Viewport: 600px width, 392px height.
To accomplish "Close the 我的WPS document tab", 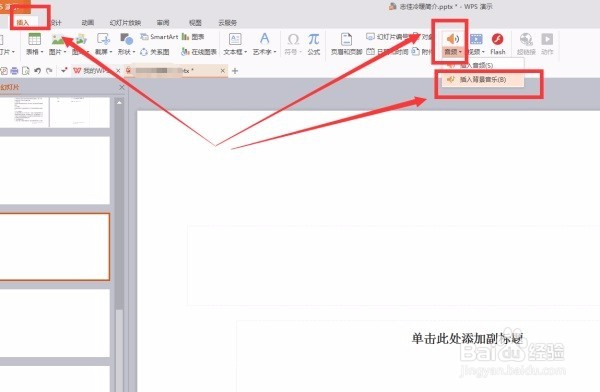I will (118, 71).
